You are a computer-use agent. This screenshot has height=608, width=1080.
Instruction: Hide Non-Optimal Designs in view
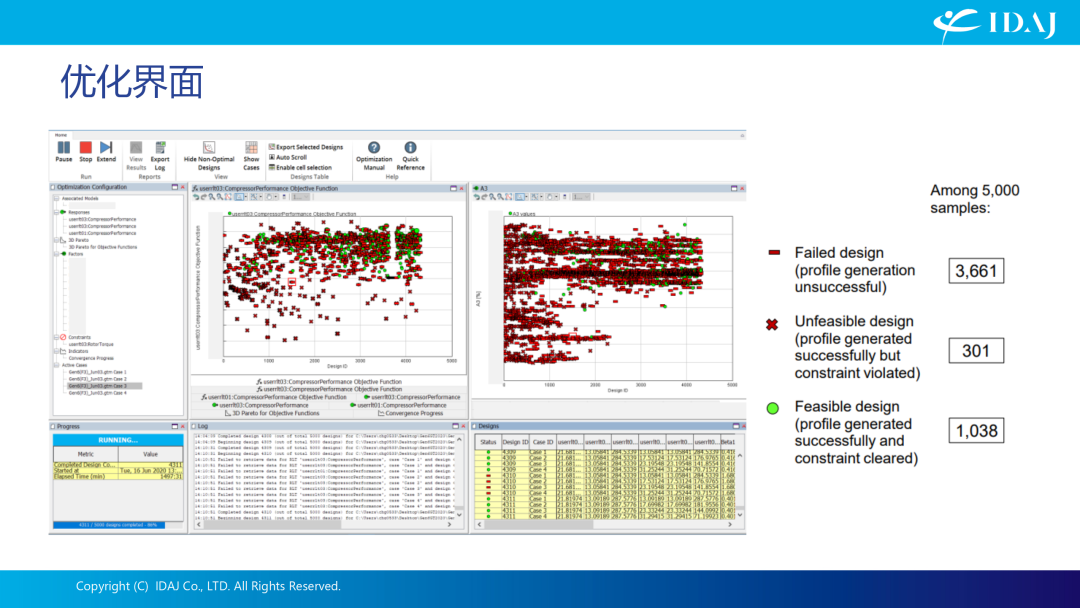209,156
